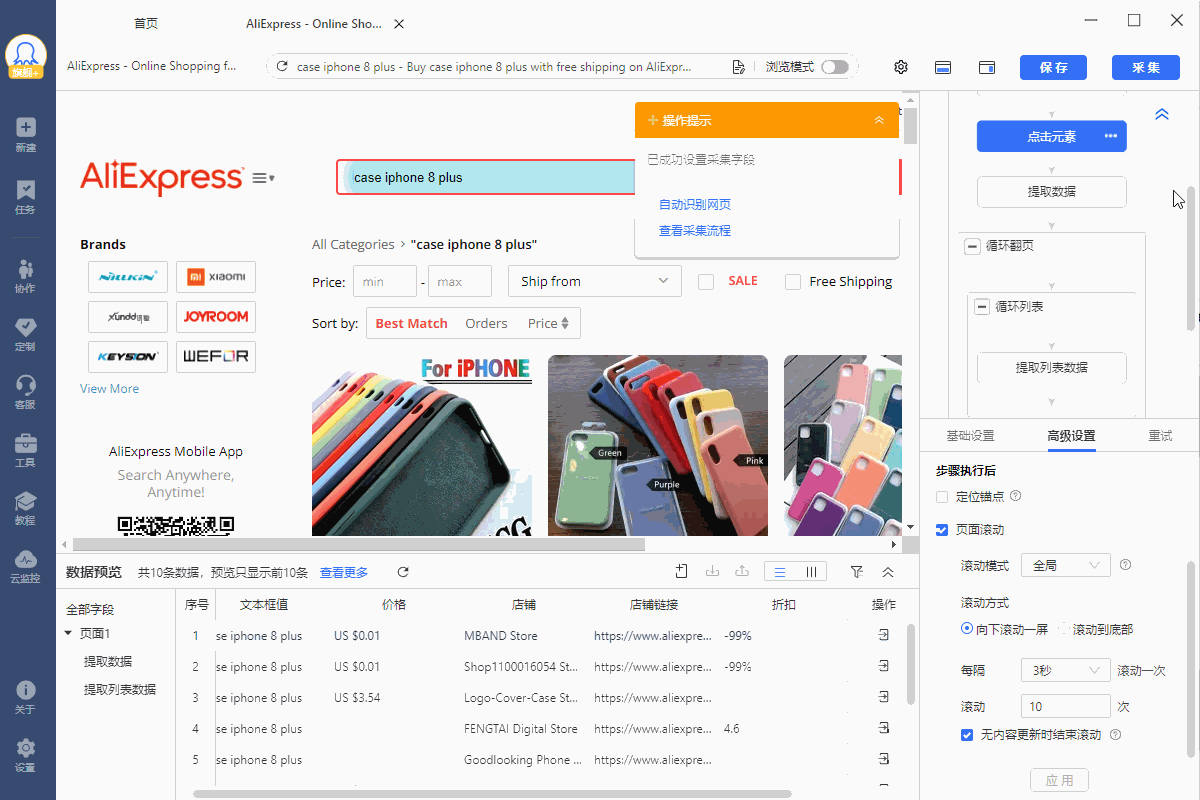
Task: Open the AliExpress categories hamburger menu
Action: point(263,178)
